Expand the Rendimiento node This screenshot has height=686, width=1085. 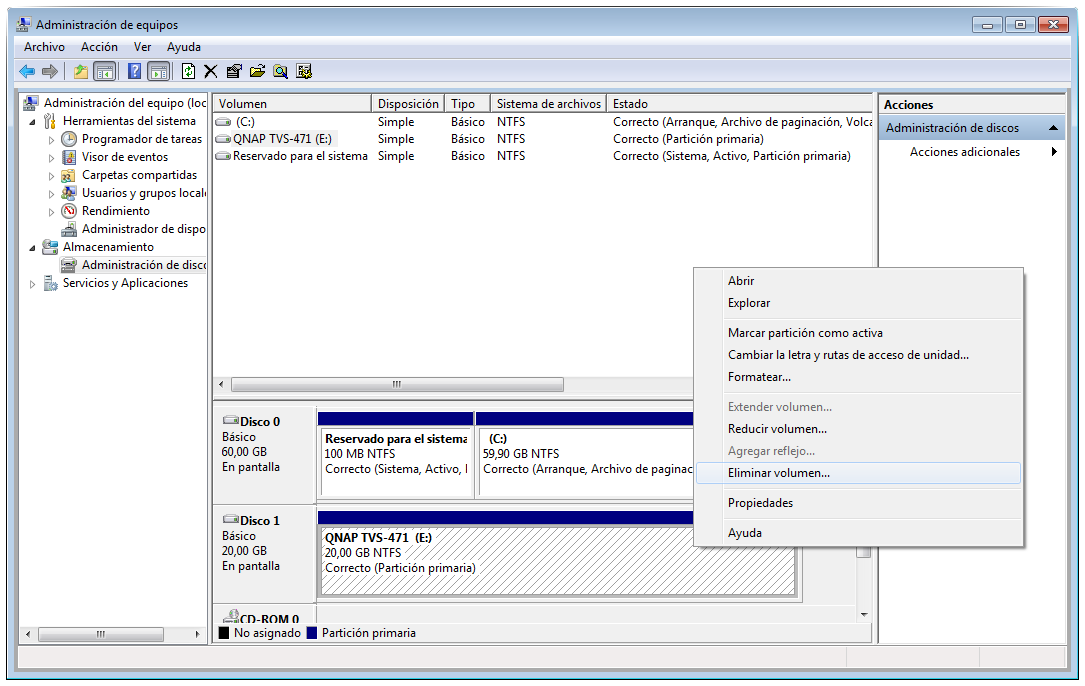51,212
